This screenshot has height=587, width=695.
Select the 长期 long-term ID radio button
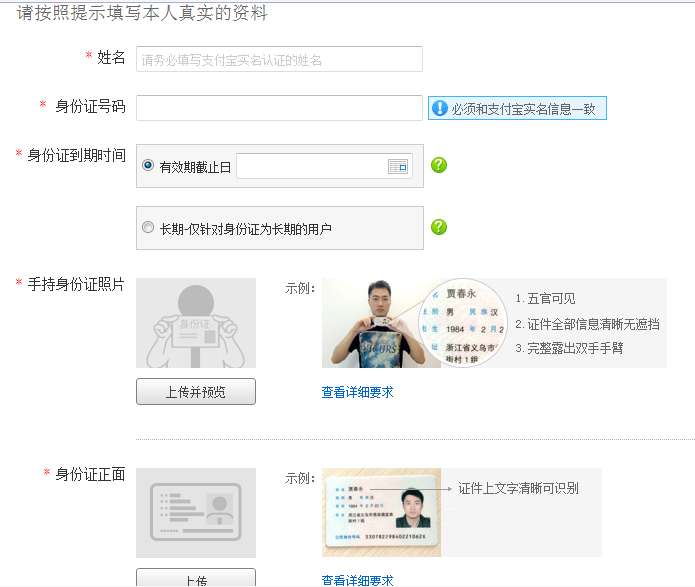tap(149, 228)
